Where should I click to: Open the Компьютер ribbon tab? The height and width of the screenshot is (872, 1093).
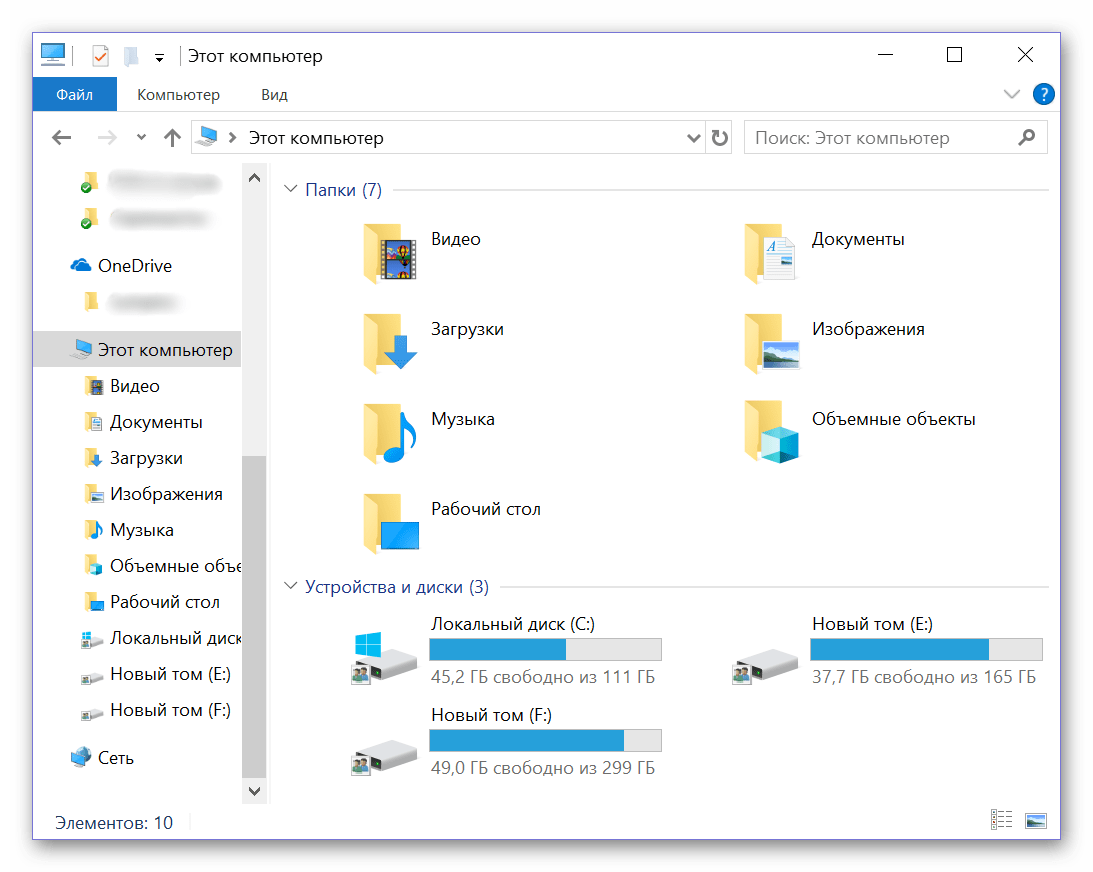[178, 95]
